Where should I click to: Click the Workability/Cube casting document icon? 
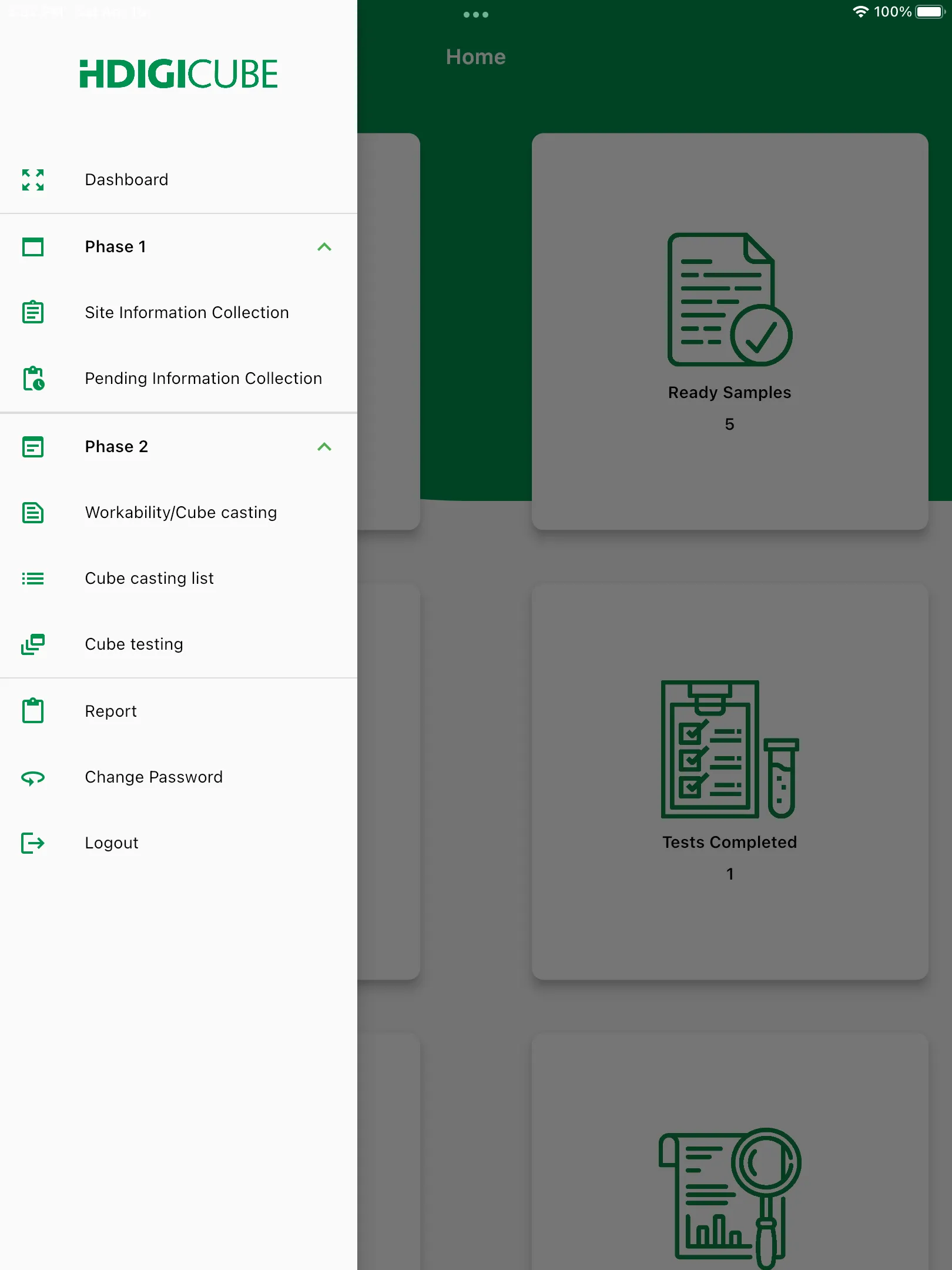(33, 513)
